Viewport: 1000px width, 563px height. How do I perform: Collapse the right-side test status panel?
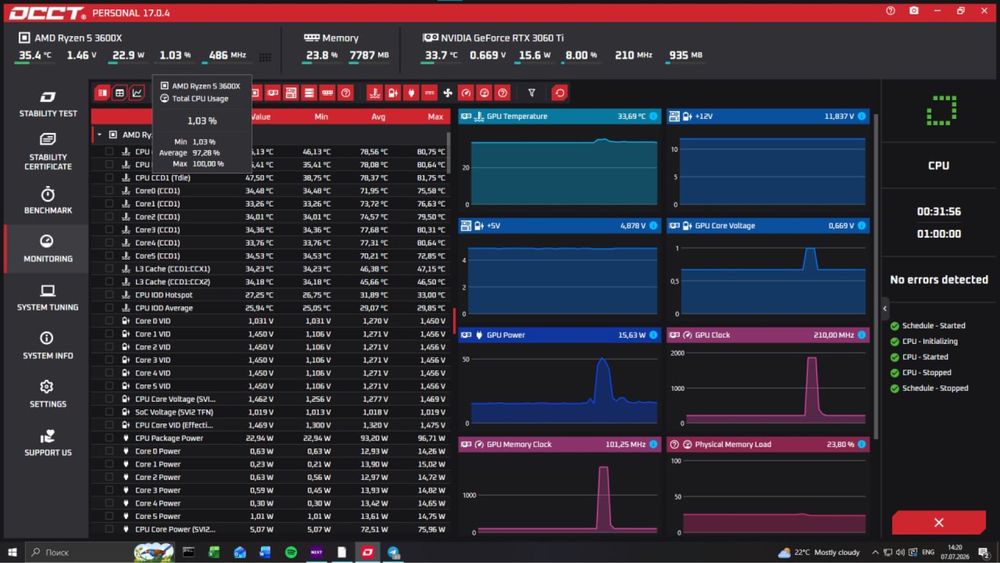885,309
